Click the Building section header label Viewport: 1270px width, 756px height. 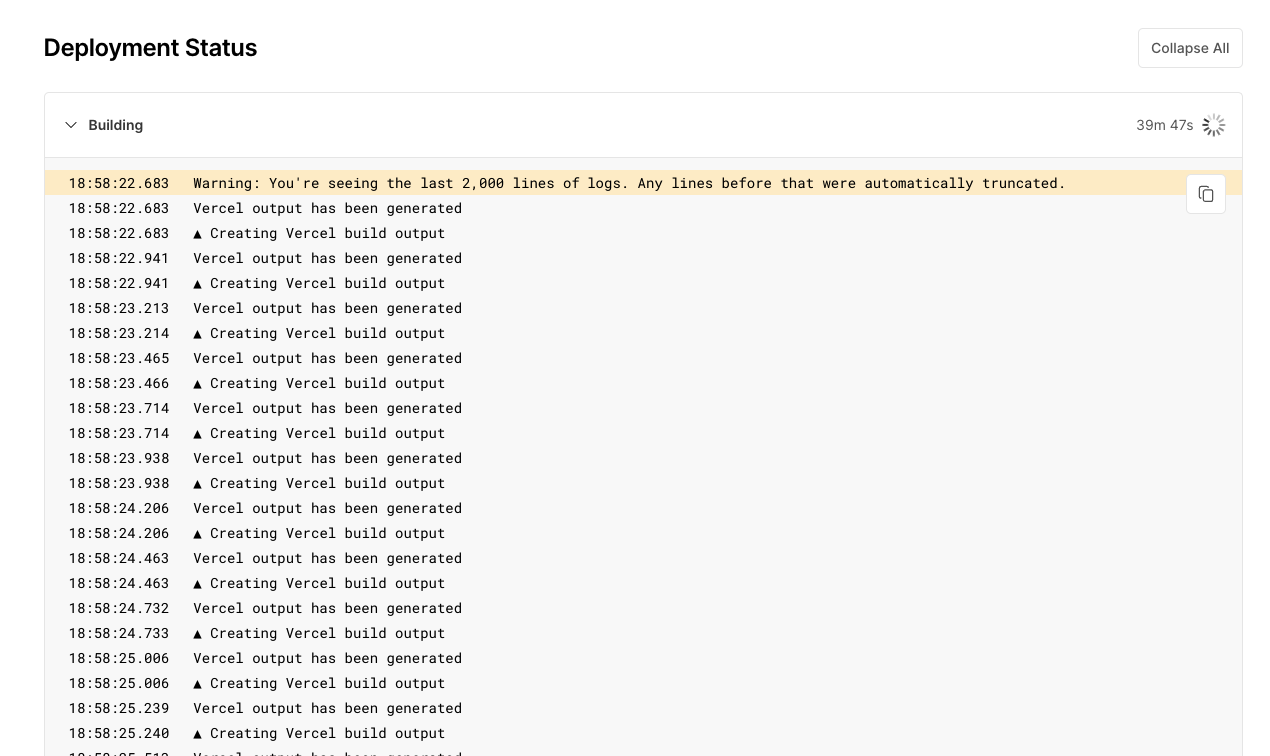click(116, 125)
